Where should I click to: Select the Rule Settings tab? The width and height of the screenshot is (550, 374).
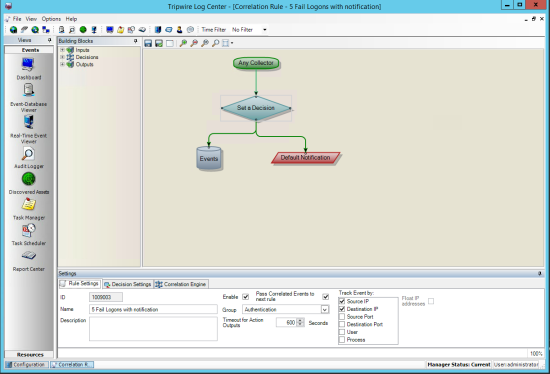[80, 283]
